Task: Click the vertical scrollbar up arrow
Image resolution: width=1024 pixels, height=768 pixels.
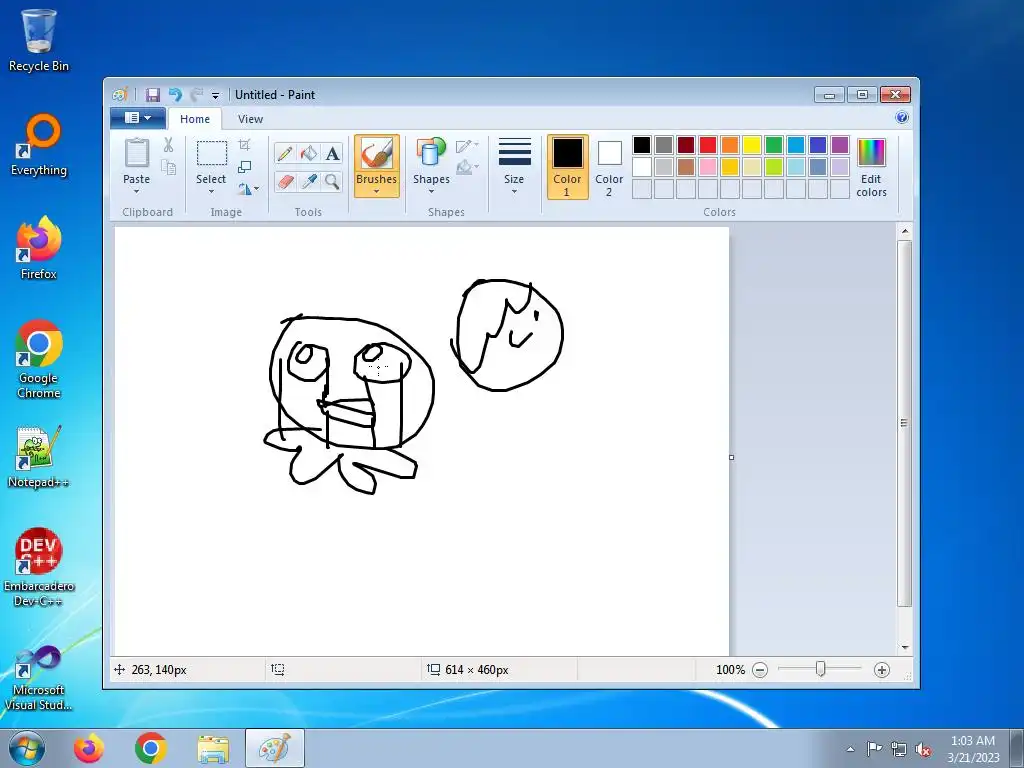Action: pos(904,231)
